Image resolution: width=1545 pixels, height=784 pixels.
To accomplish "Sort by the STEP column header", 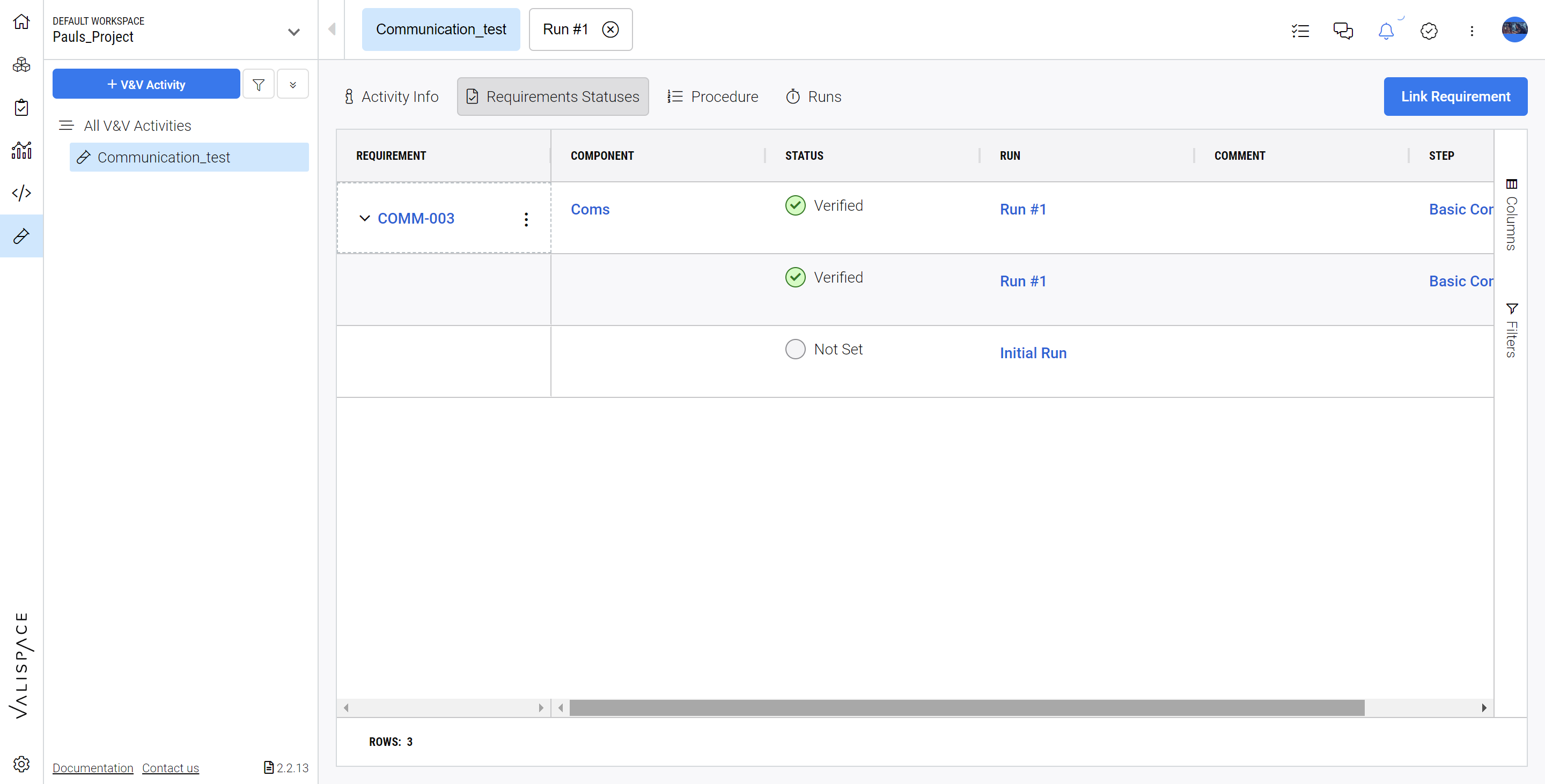I will 1441,156.
